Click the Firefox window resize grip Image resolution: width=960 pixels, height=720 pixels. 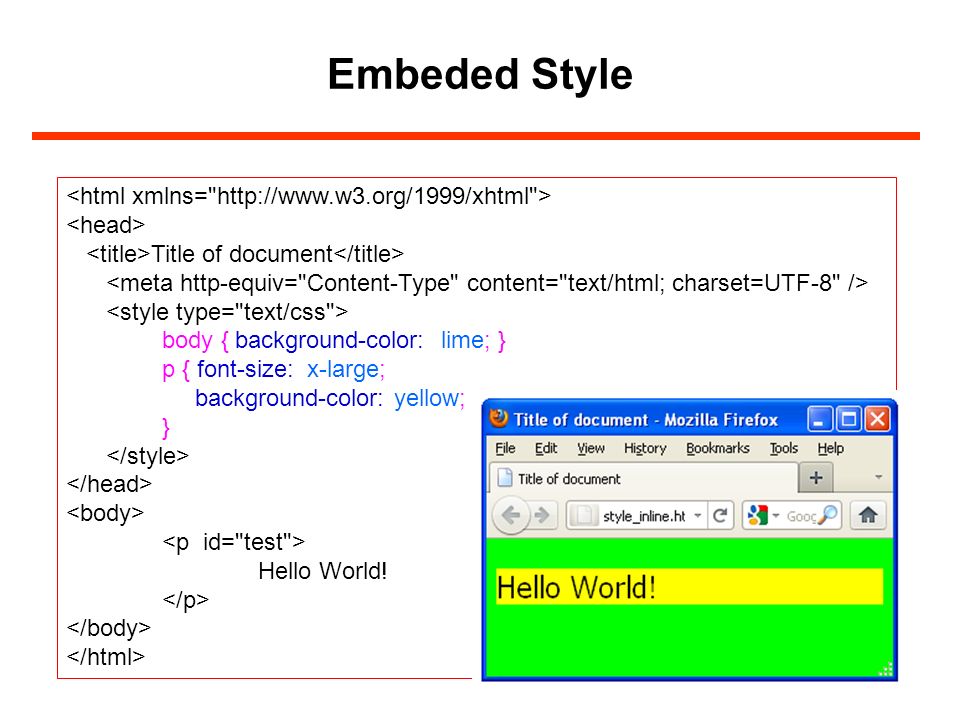tap(886, 669)
